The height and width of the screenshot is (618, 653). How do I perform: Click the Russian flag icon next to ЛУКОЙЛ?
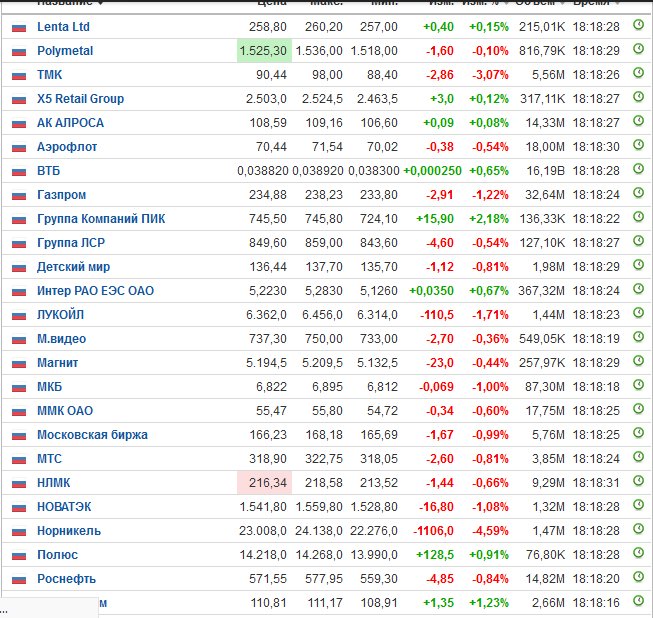[19, 316]
